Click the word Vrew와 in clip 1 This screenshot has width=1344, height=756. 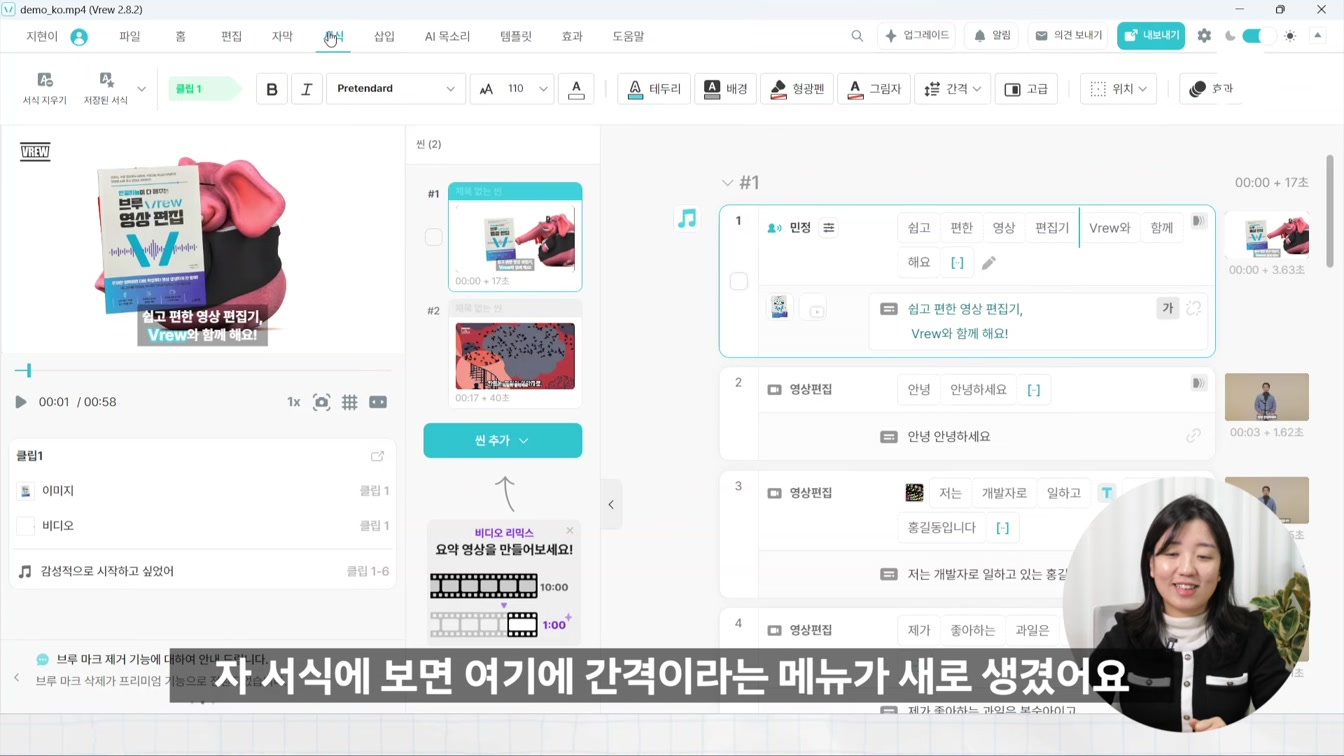(1110, 228)
